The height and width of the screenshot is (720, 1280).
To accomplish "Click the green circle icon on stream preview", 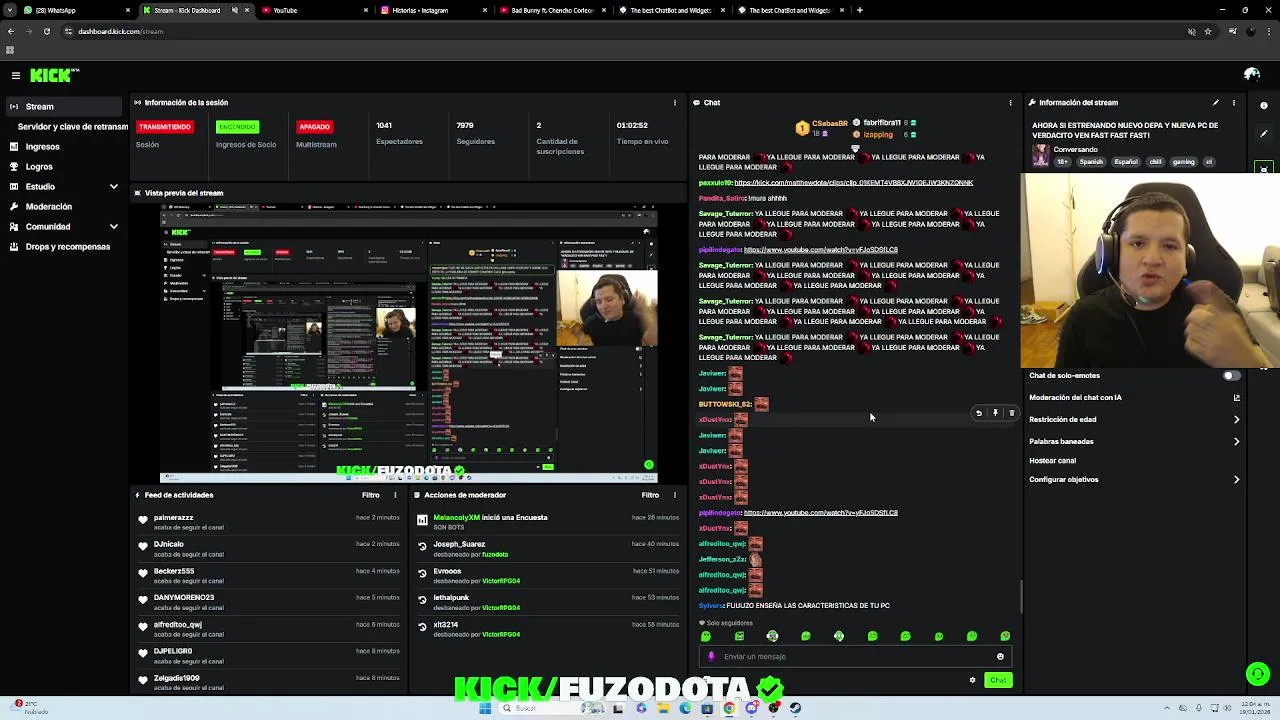I will pos(648,465).
